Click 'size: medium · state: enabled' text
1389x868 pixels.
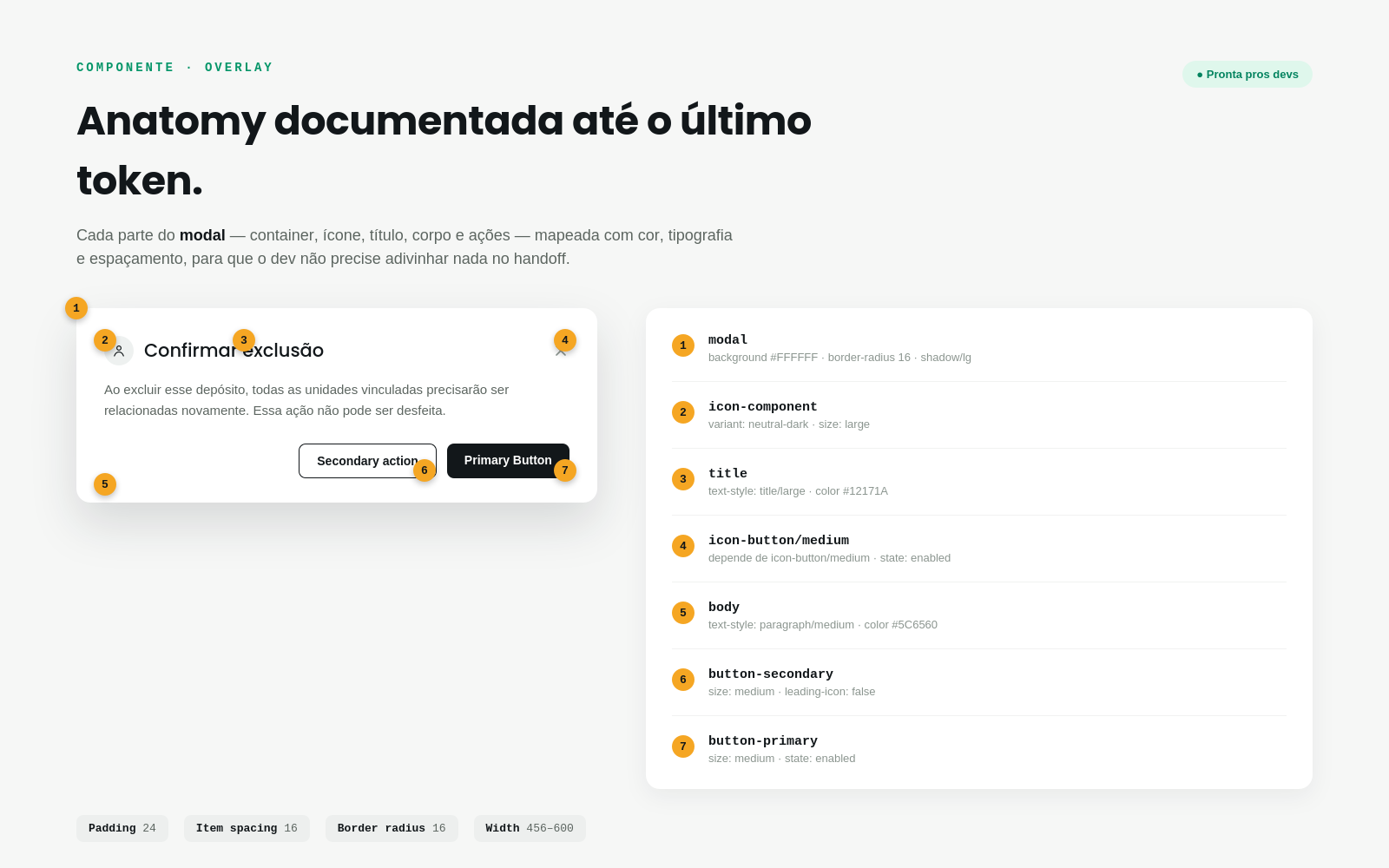pos(782,759)
